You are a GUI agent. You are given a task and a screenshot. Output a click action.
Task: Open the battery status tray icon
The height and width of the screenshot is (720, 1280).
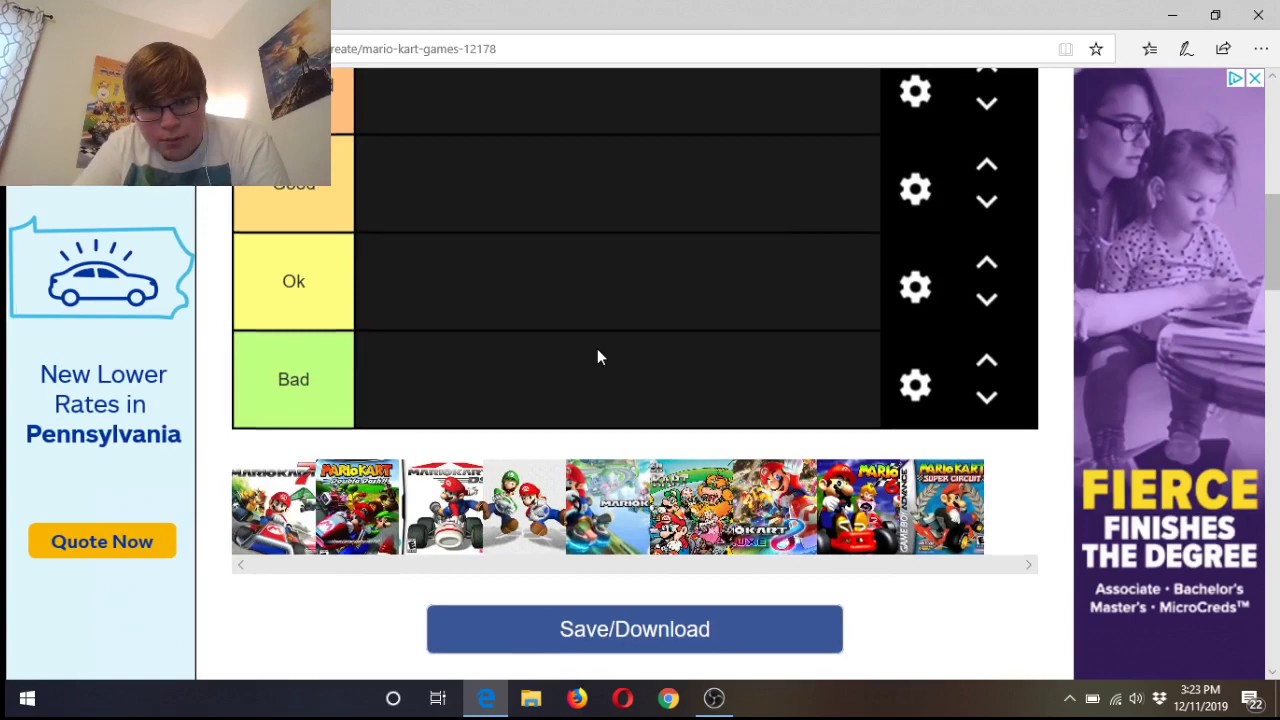pyautogui.click(x=1092, y=699)
